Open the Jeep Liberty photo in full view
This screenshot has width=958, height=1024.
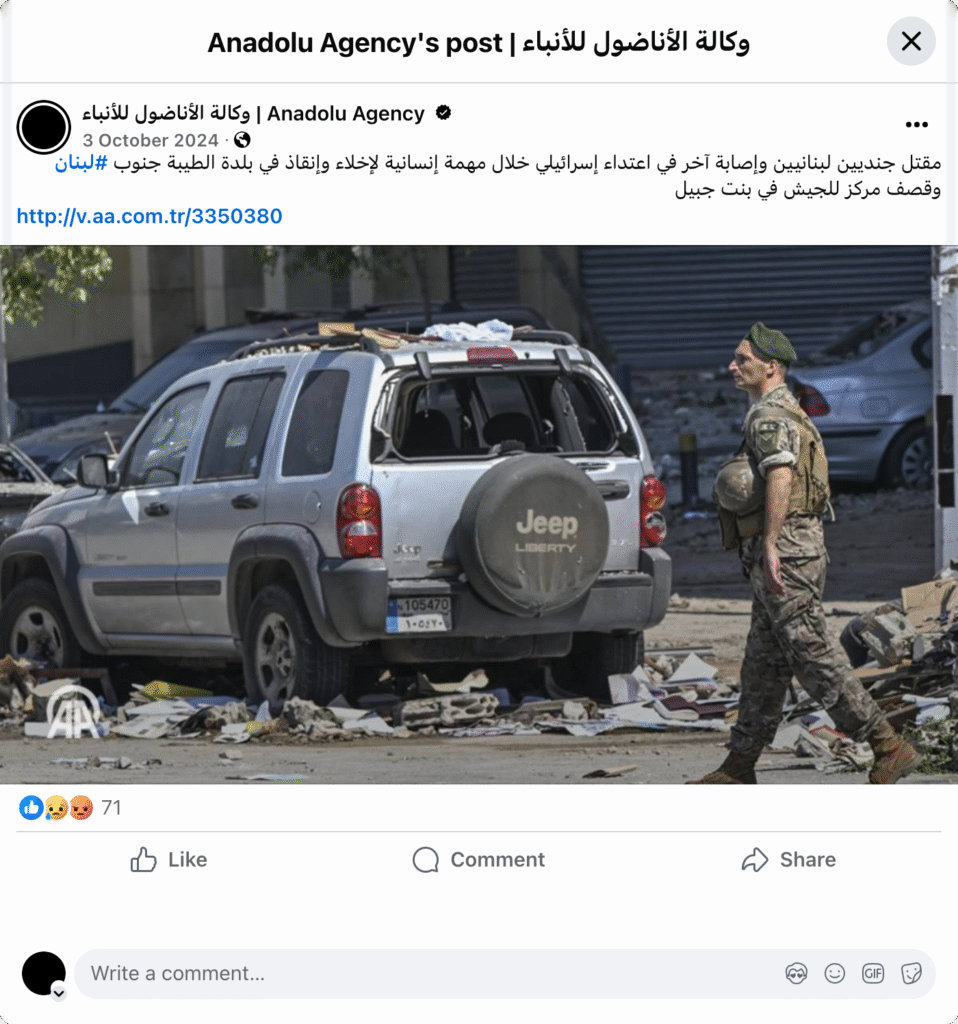click(479, 515)
